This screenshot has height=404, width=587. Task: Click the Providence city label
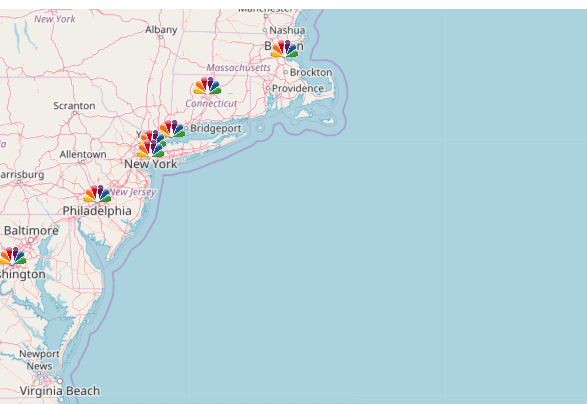point(298,88)
